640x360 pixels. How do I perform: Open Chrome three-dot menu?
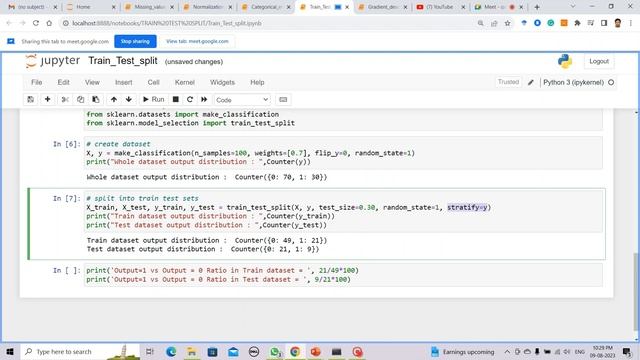point(631,23)
